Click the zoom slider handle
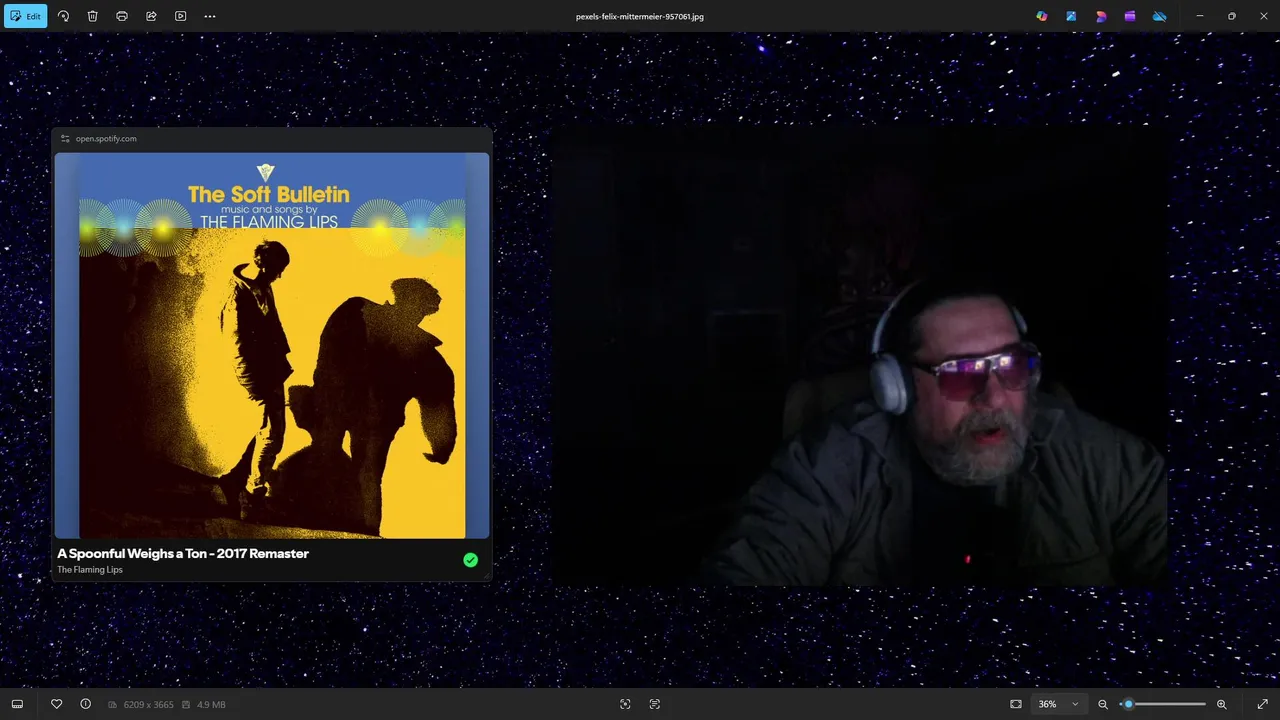Viewport: 1280px width, 720px height. (1128, 704)
